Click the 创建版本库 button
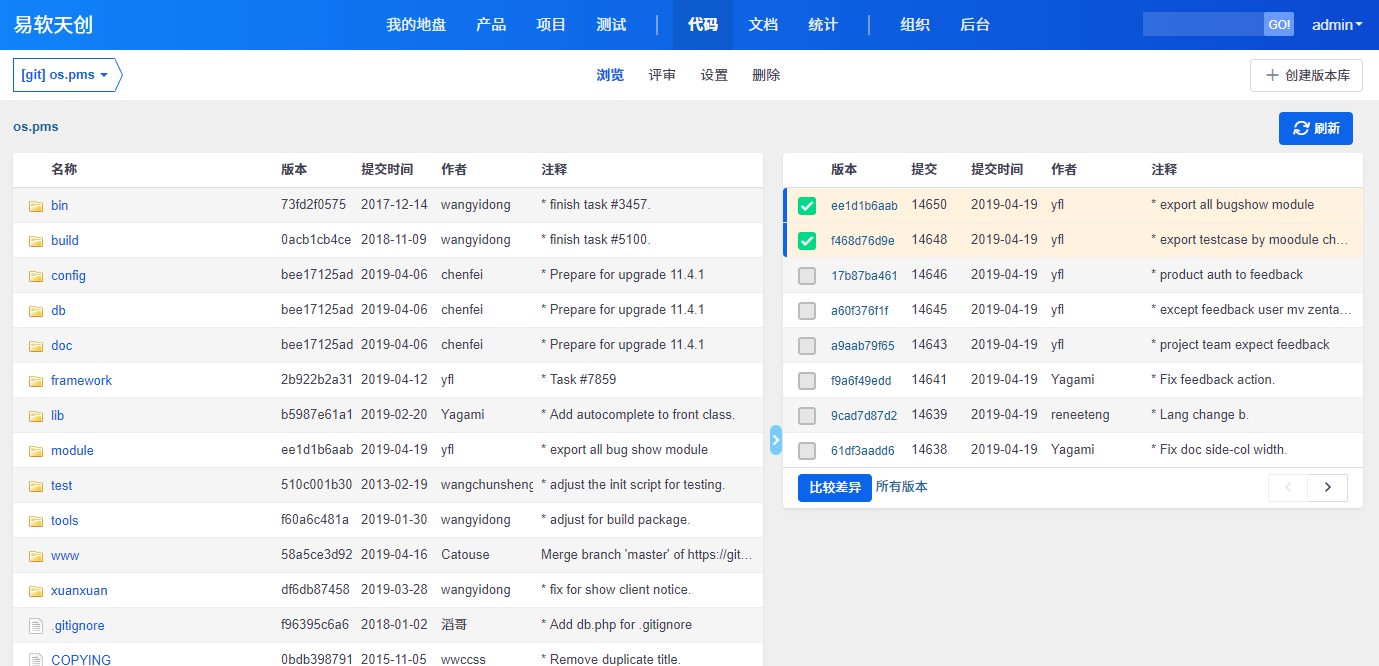Viewport: 1379px width, 666px height. pos(1306,75)
